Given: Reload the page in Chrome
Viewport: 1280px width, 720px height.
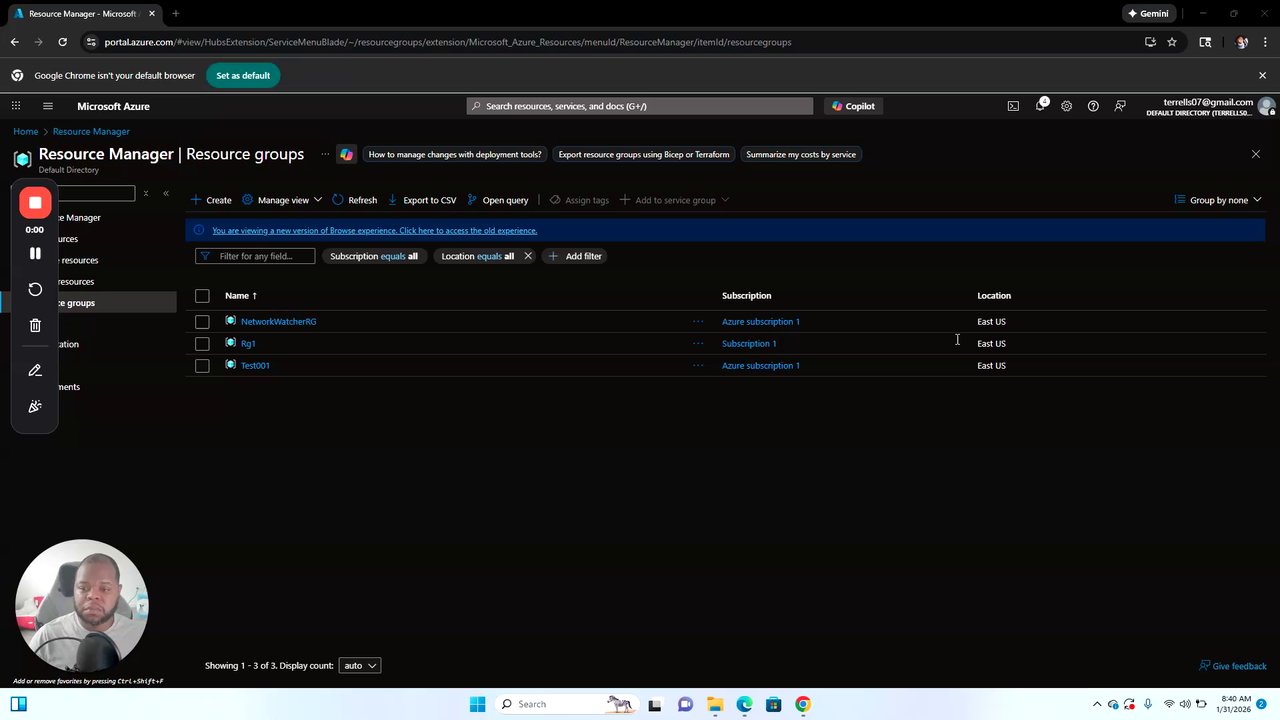Looking at the screenshot, I should pos(62,42).
